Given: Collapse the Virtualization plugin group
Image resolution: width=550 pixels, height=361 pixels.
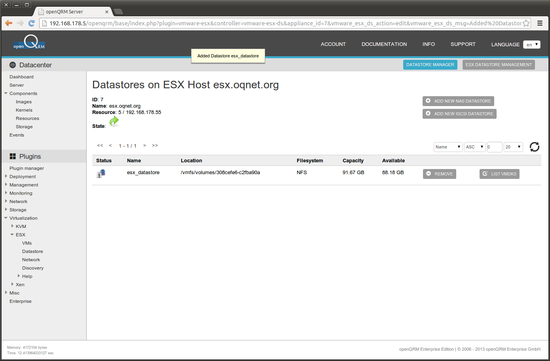Looking at the screenshot, I should click(x=6, y=218).
